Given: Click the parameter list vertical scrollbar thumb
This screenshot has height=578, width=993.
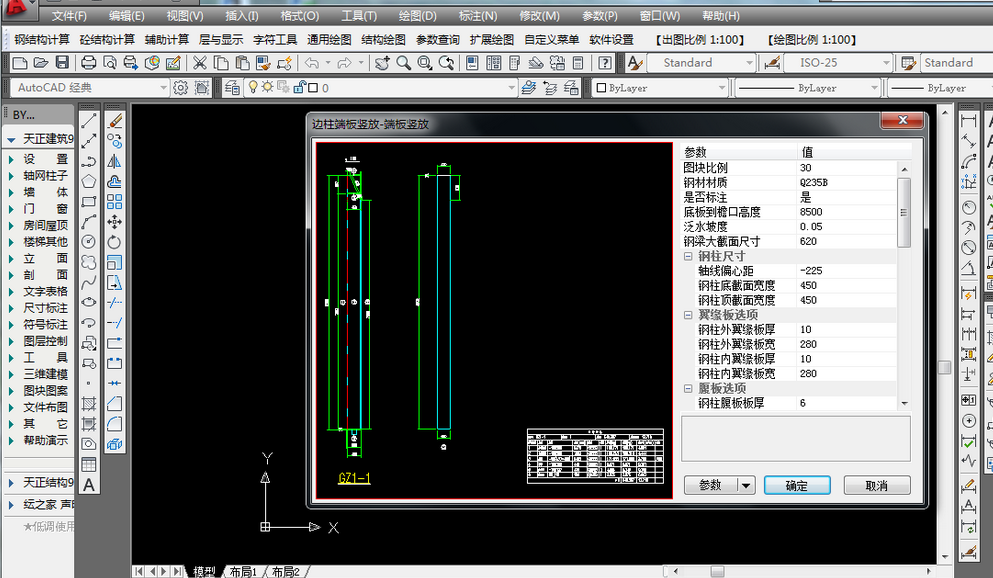Looking at the screenshot, I should click(x=904, y=213).
